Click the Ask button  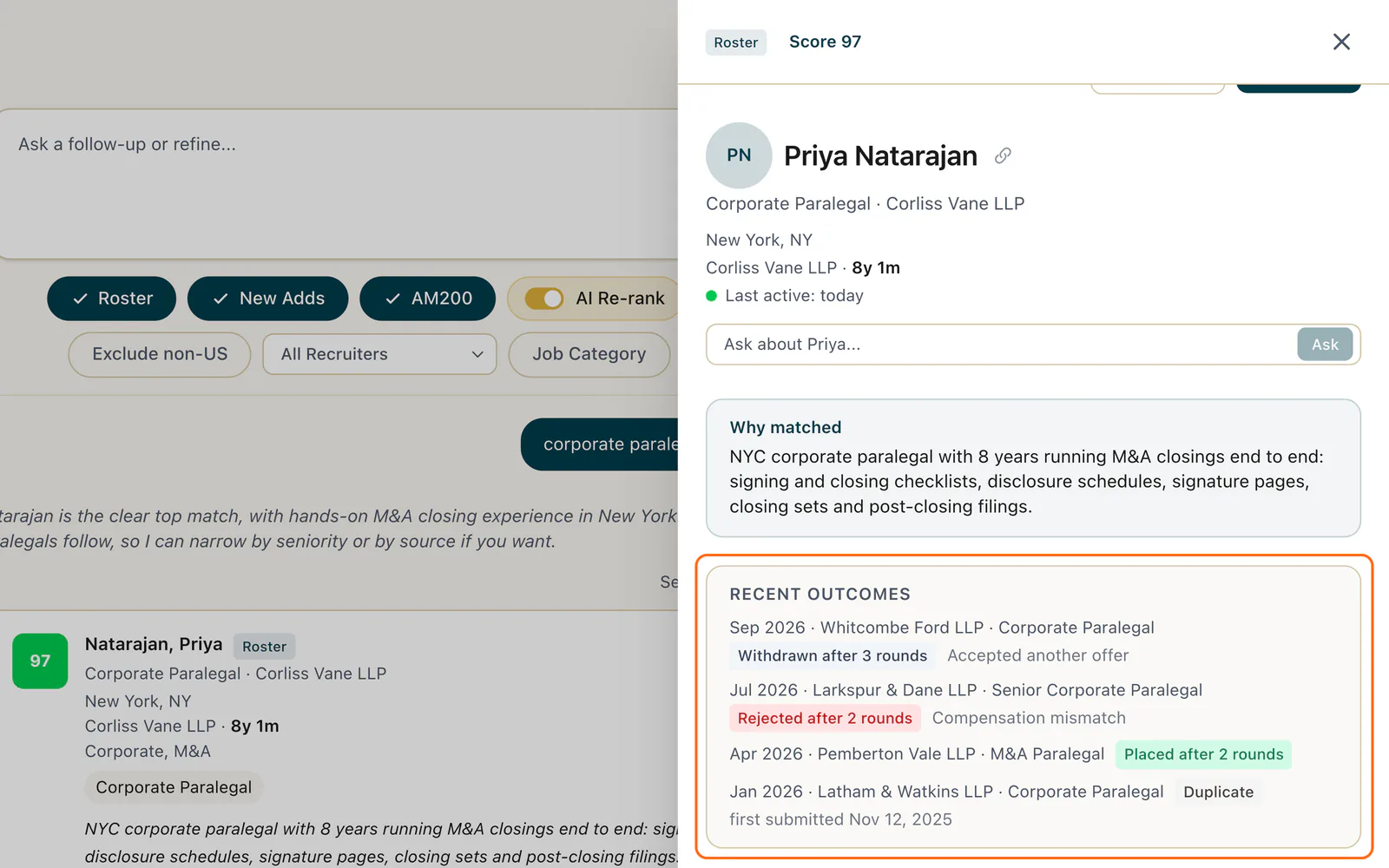click(x=1325, y=345)
